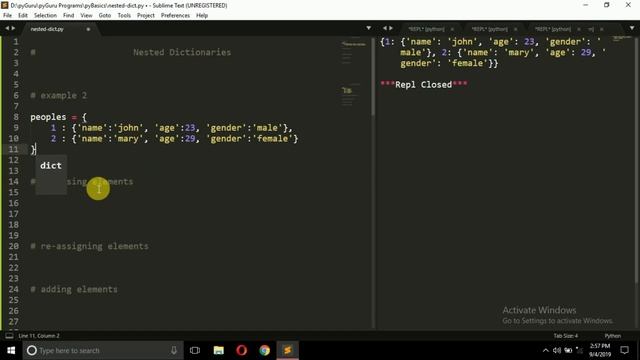The height and width of the screenshot is (360, 640).
Task: Open the File menu
Action: click(7, 16)
